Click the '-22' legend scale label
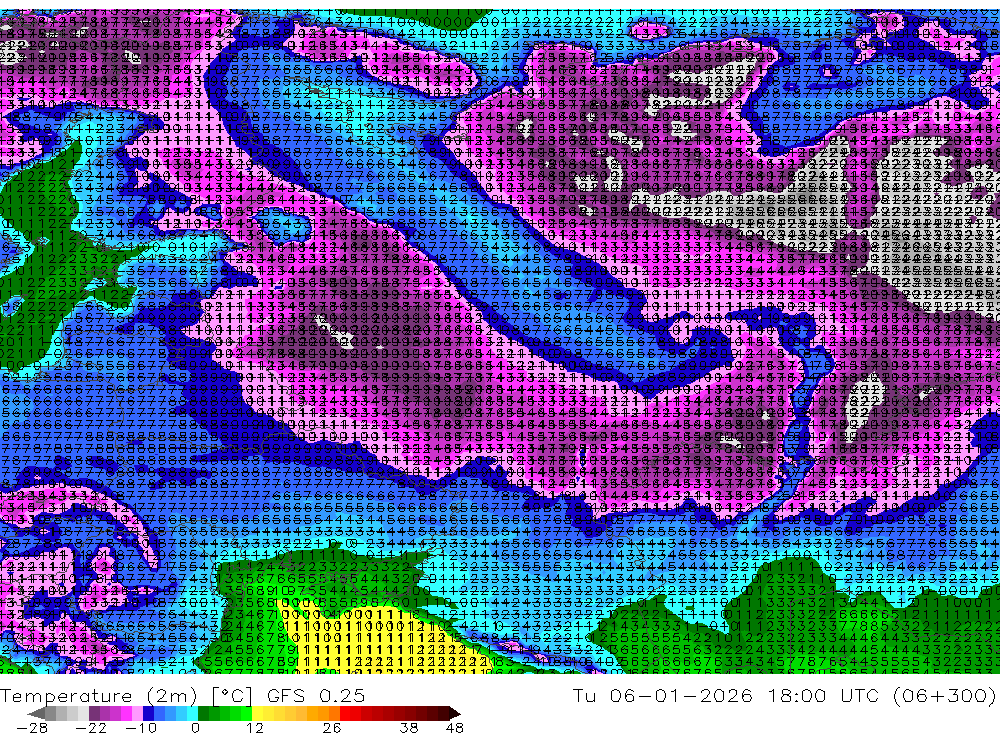The height and width of the screenshot is (733, 1000). (x=91, y=728)
